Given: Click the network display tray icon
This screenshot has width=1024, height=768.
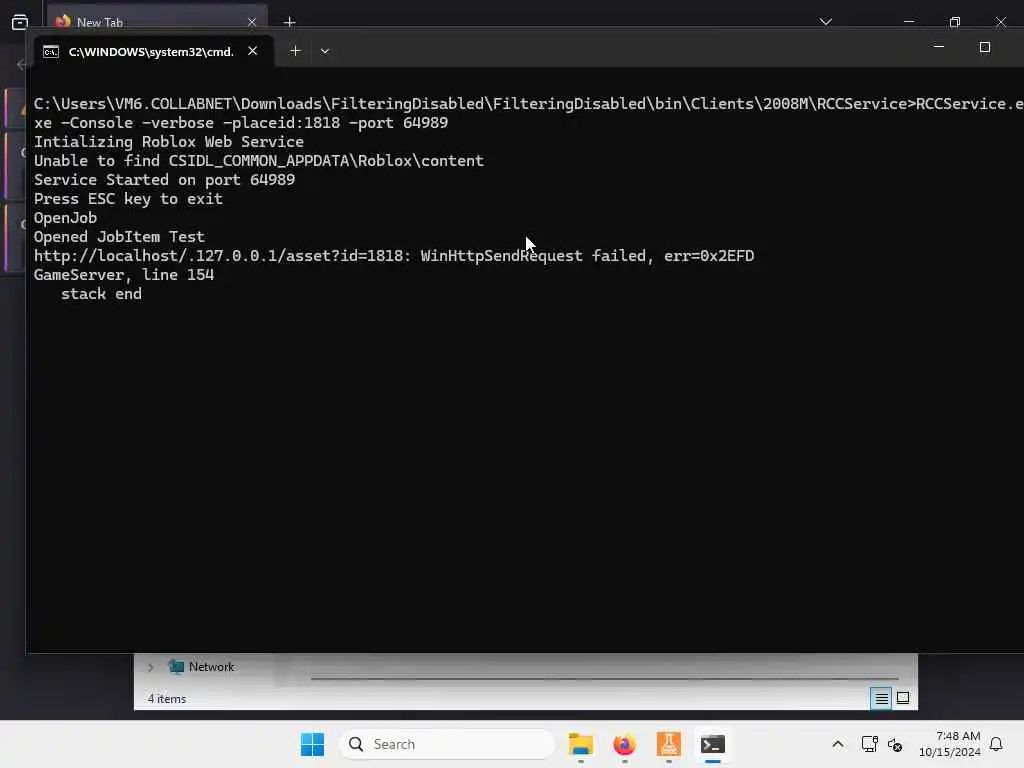Looking at the screenshot, I should 869,744.
